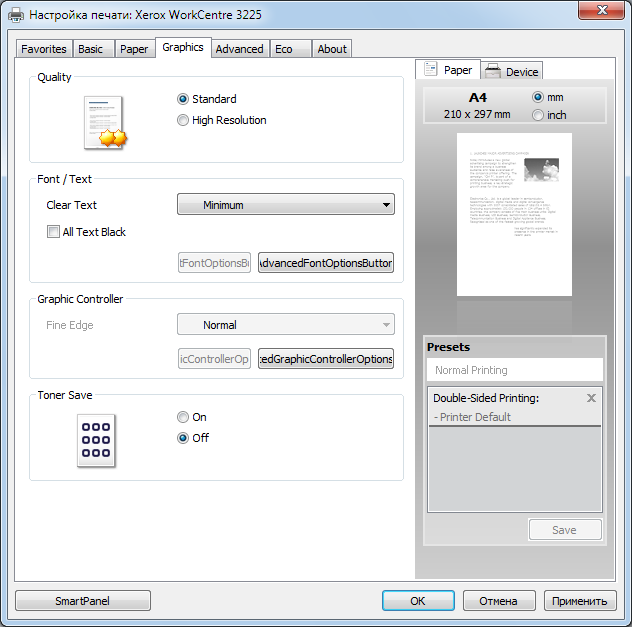Select the Paper preview tab on the right

click(x=447, y=70)
